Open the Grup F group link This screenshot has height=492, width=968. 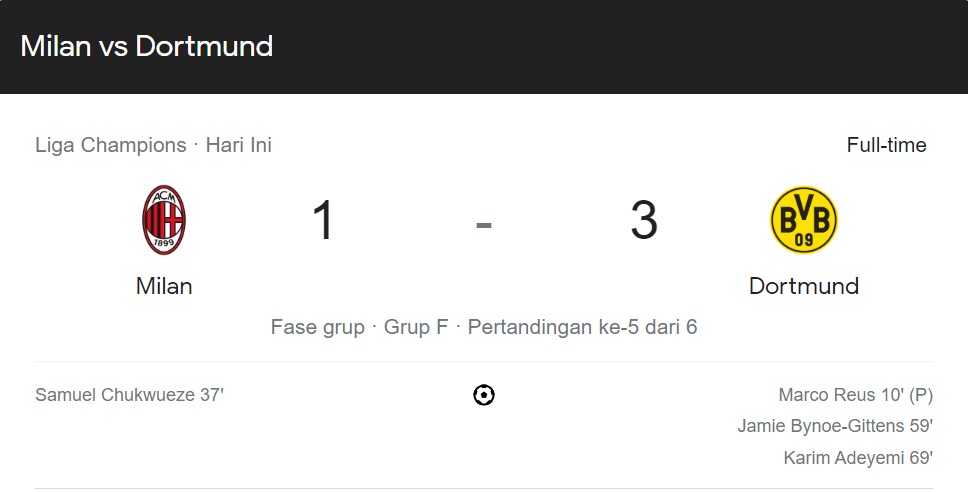[416, 327]
